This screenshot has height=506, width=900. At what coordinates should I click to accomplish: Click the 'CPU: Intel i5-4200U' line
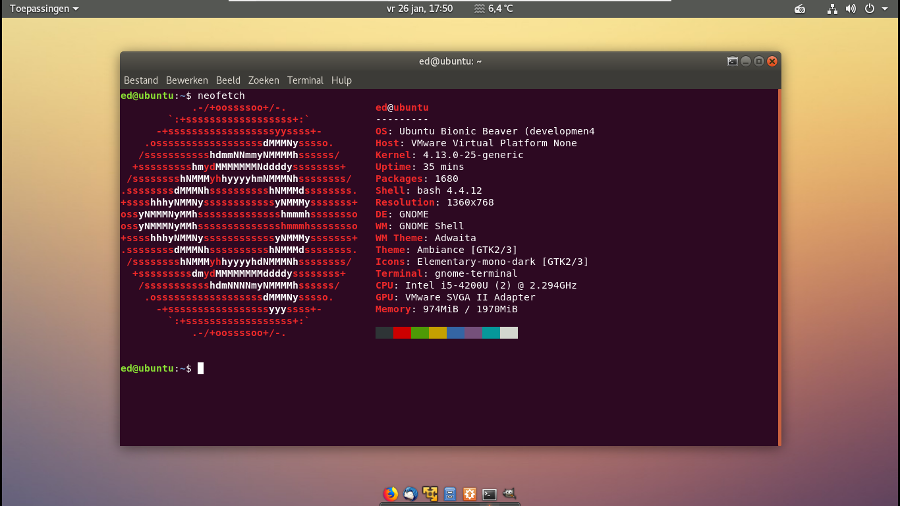pos(476,285)
